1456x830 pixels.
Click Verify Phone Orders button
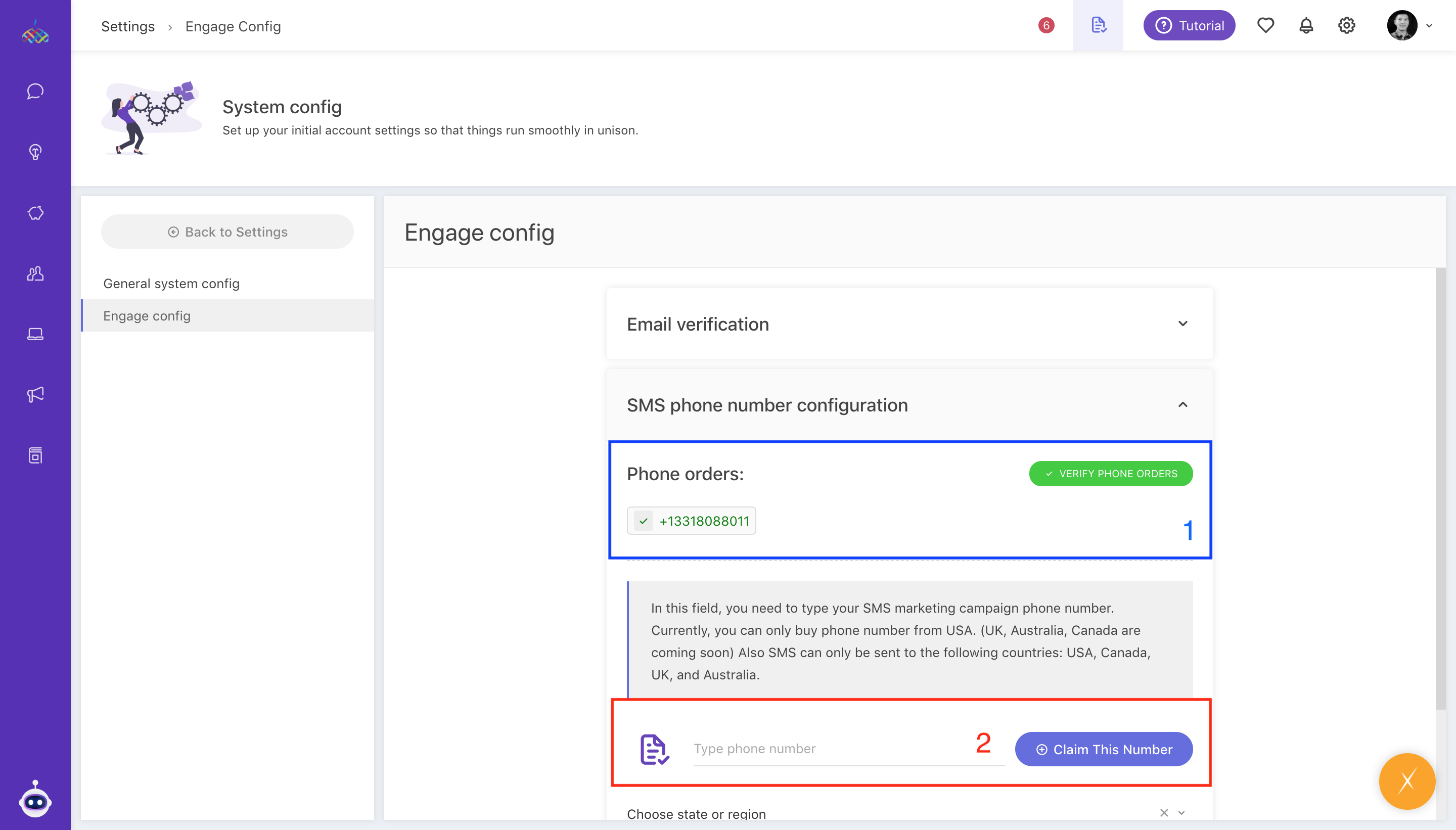(x=1111, y=474)
